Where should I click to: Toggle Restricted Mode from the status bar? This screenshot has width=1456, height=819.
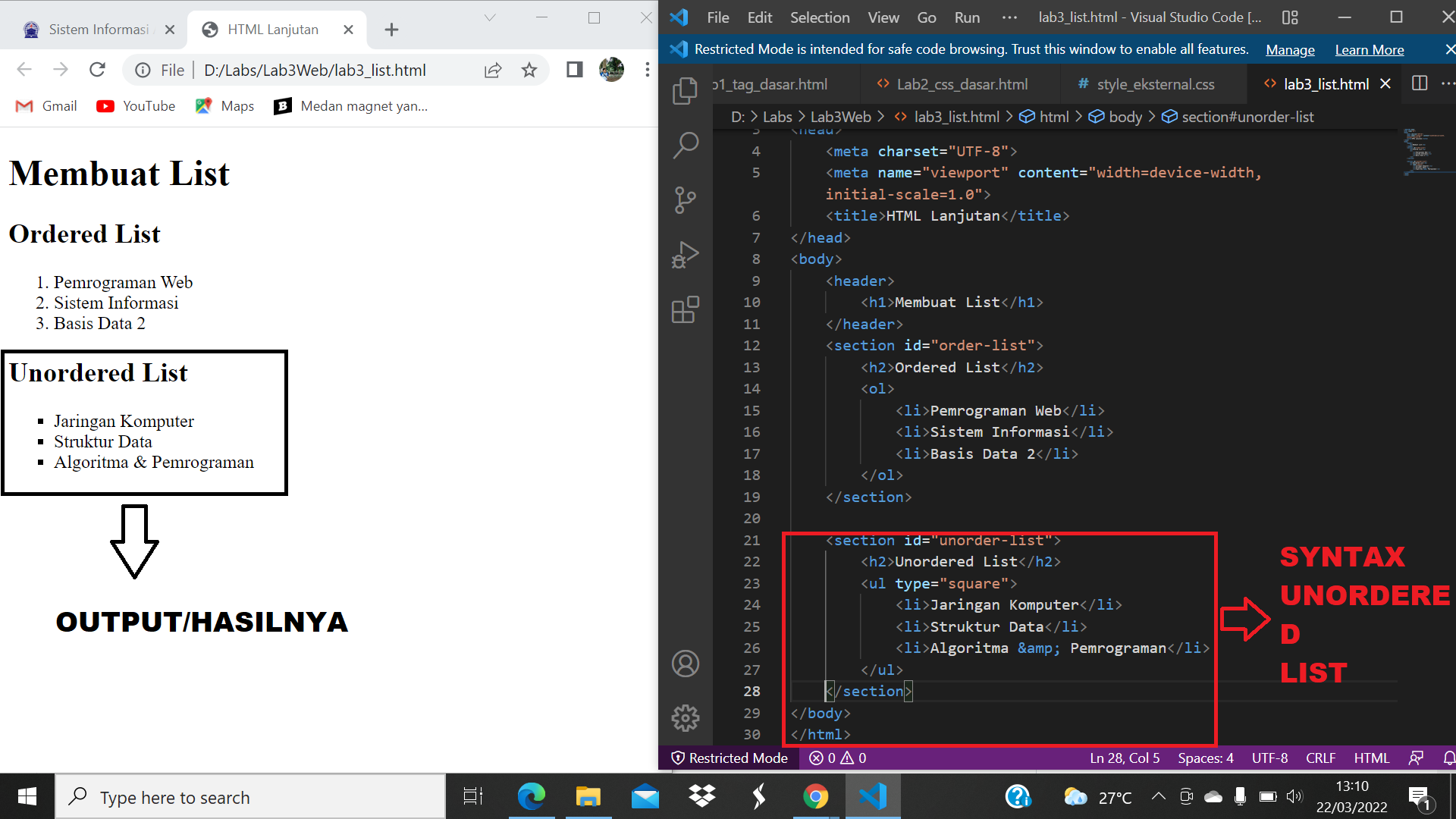pyautogui.click(x=730, y=758)
